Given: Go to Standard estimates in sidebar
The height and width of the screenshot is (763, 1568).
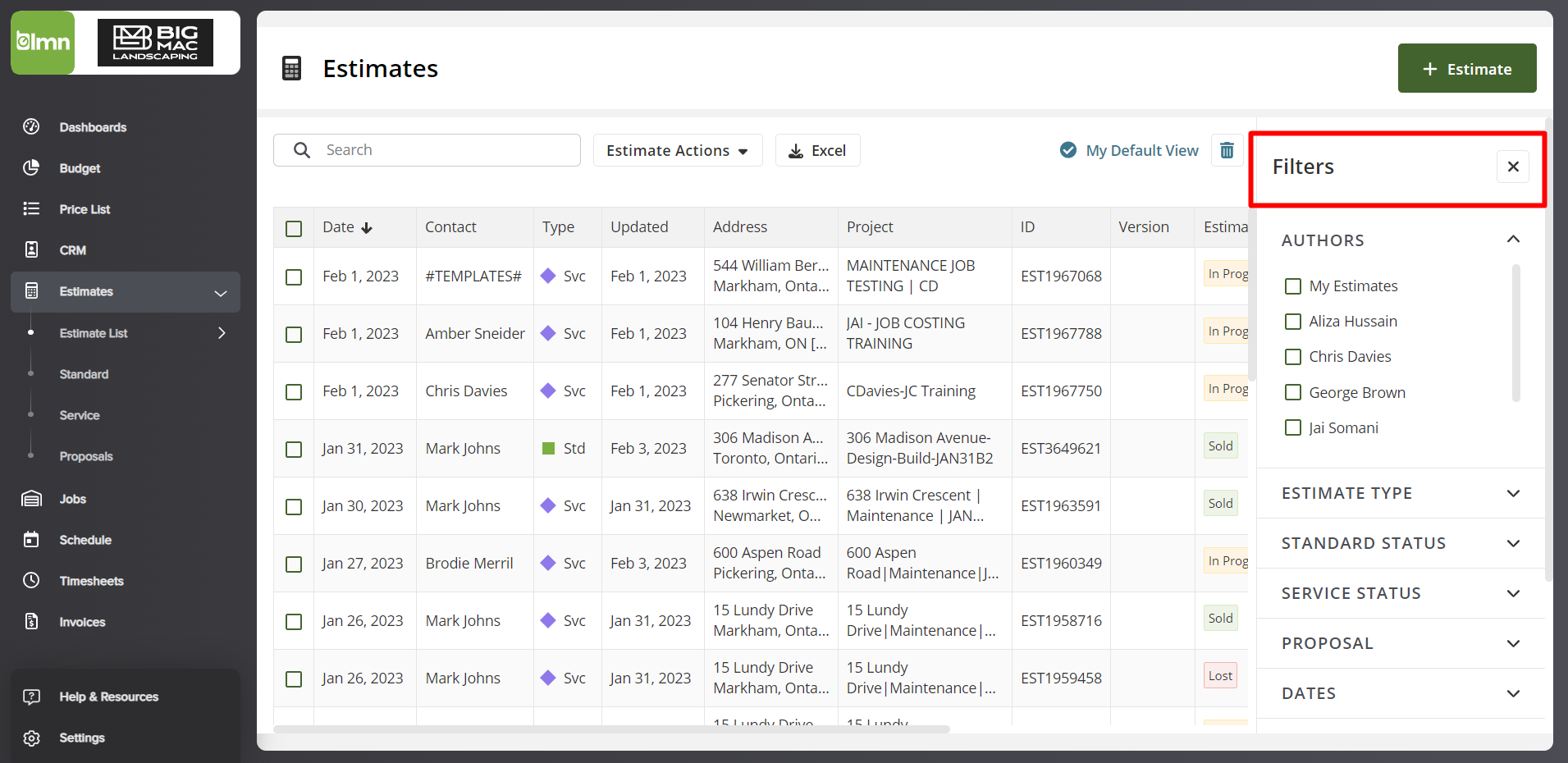Looking at the screenshot, I should coord(84,374).
